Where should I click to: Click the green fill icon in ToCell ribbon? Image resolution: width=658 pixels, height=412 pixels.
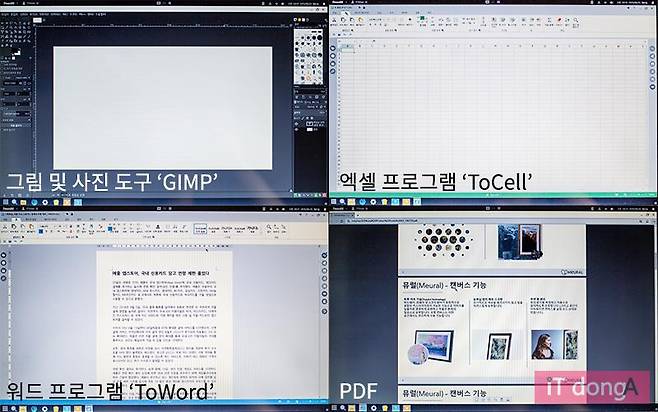coord(422,19)
